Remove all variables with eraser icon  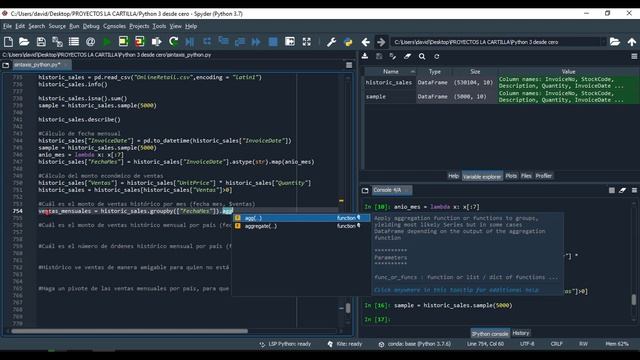[407, 56]
